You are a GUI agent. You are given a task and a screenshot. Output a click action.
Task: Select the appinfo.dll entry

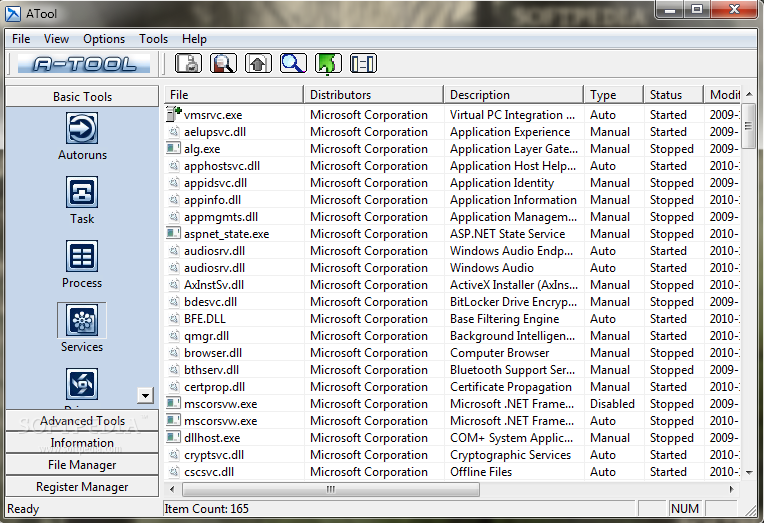pos(212,200)
